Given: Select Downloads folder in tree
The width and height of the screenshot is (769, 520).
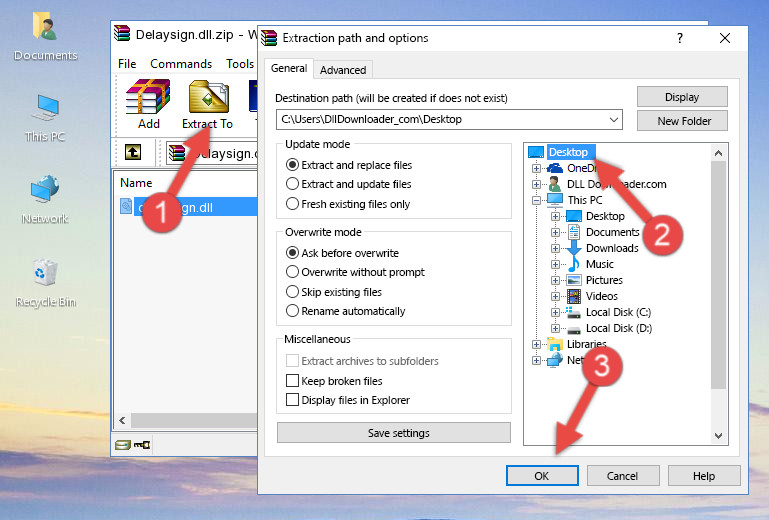Looking at the screenshot, I should click(612, 248).
